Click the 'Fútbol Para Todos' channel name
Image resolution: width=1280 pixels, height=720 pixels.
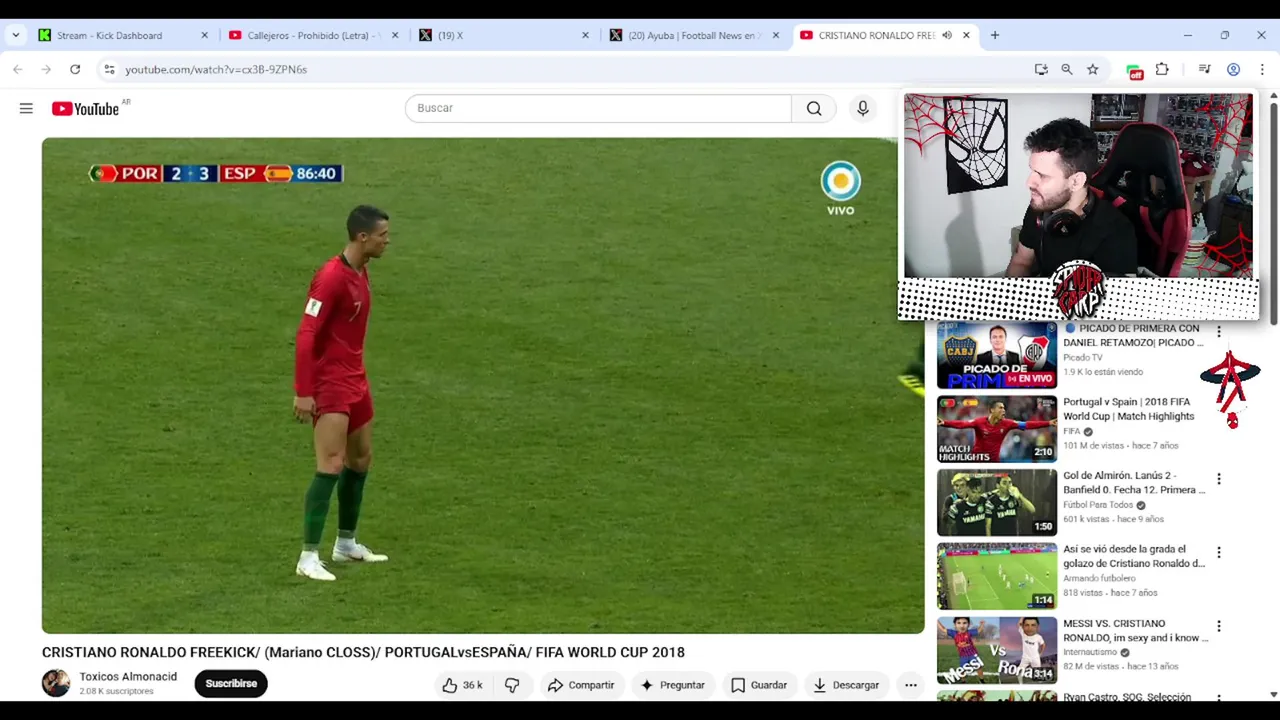click(1097, 505)
